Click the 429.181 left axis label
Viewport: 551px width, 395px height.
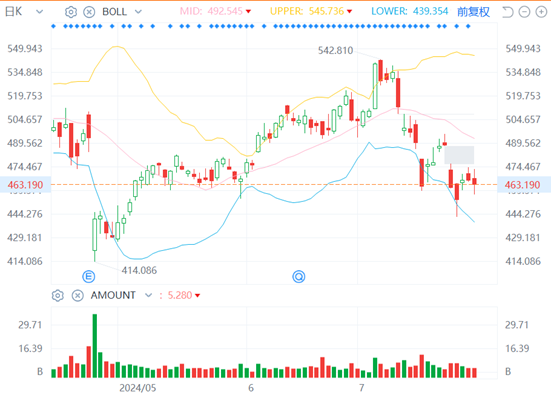pos(25,238)
